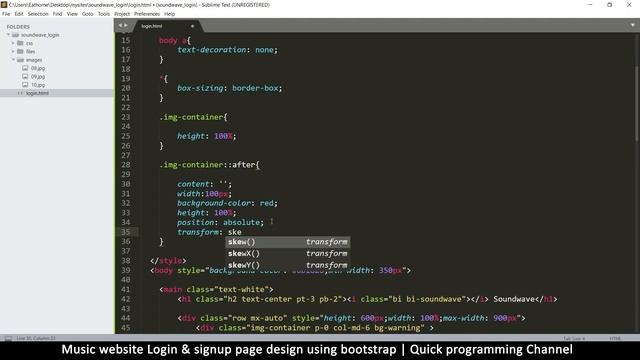This screenshot has width=640, height=360.
Task: Collapse the images folder arrow
Action: point(13,60)
